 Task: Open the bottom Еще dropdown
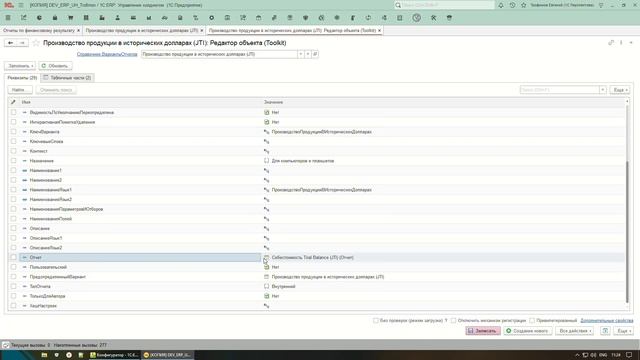(x=623, y=331)
